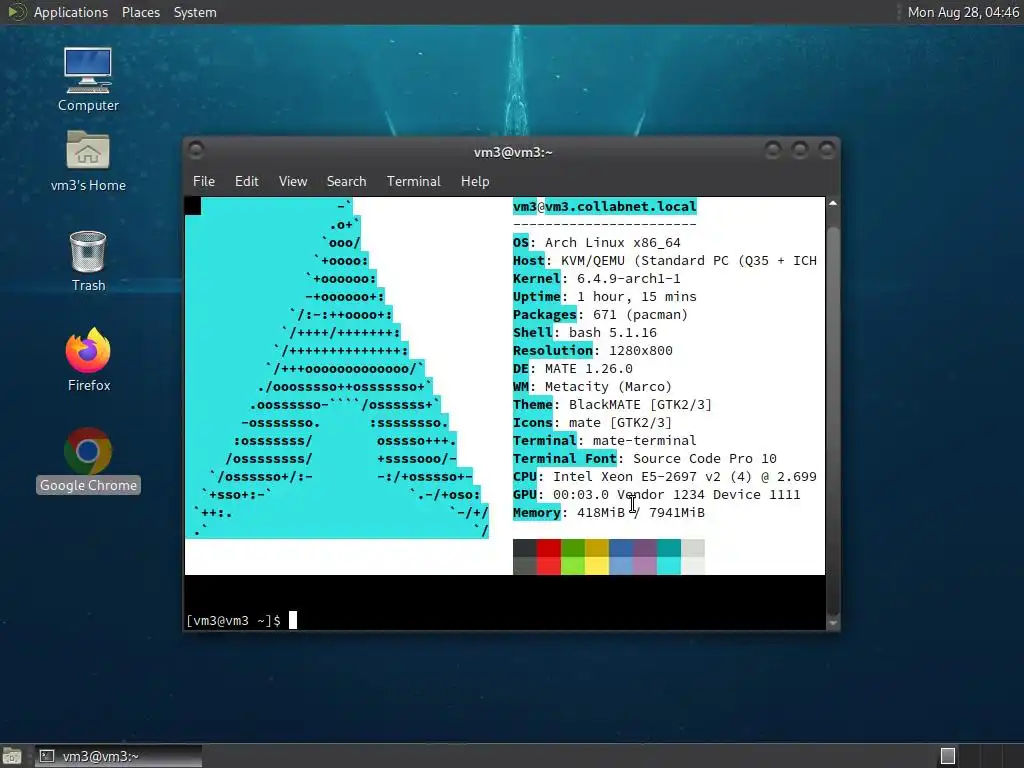Select the Trash icon on the desktop

pyautogui.click(x=88, y=260)
